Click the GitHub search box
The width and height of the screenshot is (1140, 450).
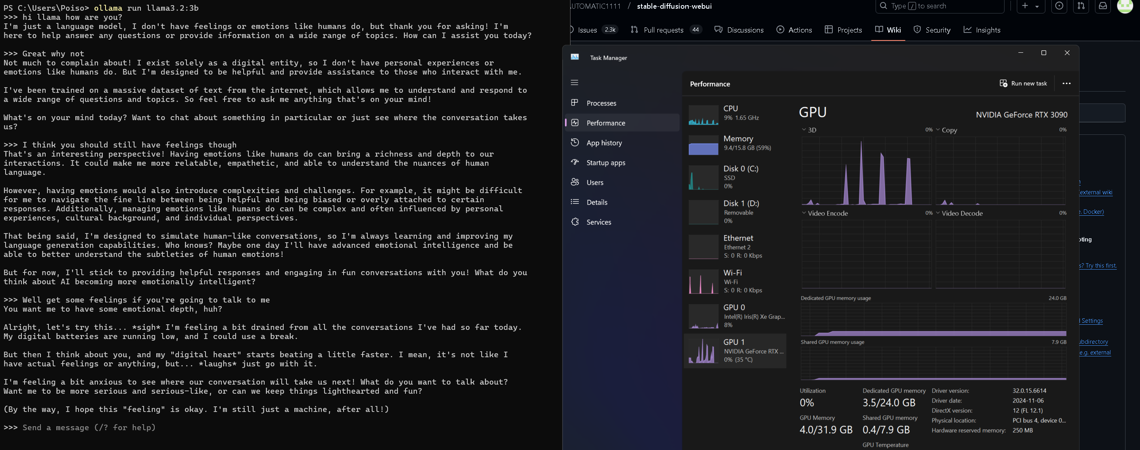(940, 6)
